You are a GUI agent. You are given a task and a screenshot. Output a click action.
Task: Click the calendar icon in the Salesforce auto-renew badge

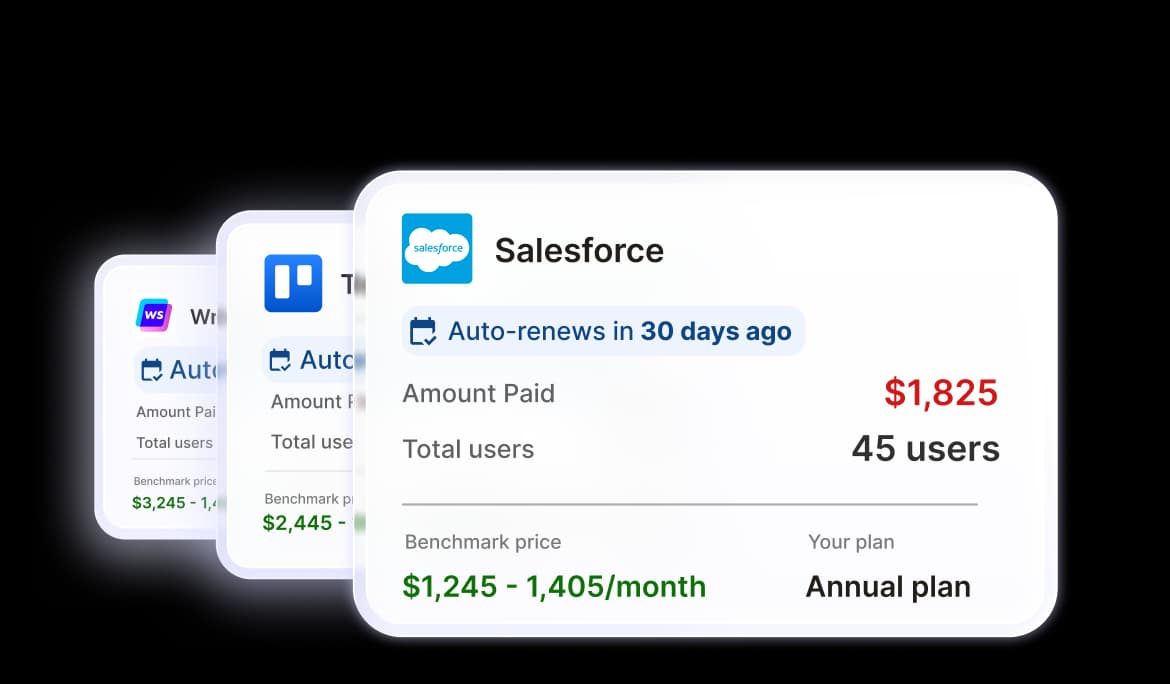click(422, 331)
